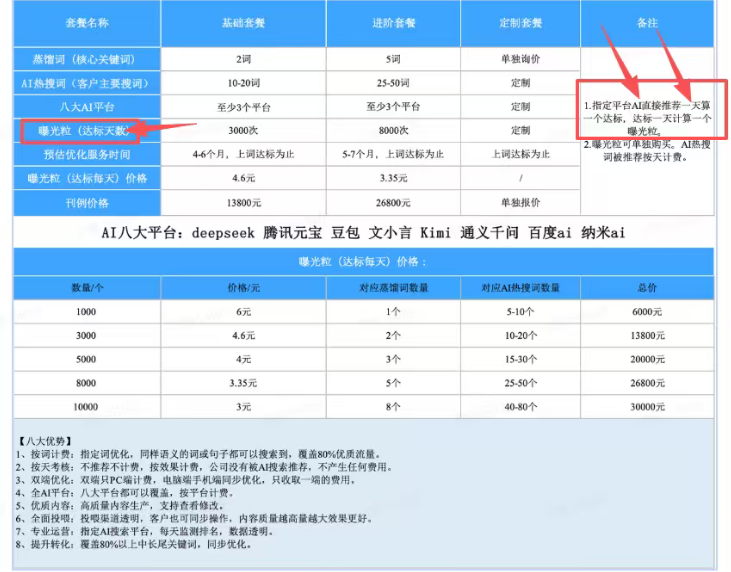The image size is (731, 572).
Task: Select the 蒸馏词（核心关键词）row label
Action: pos(87,59)
